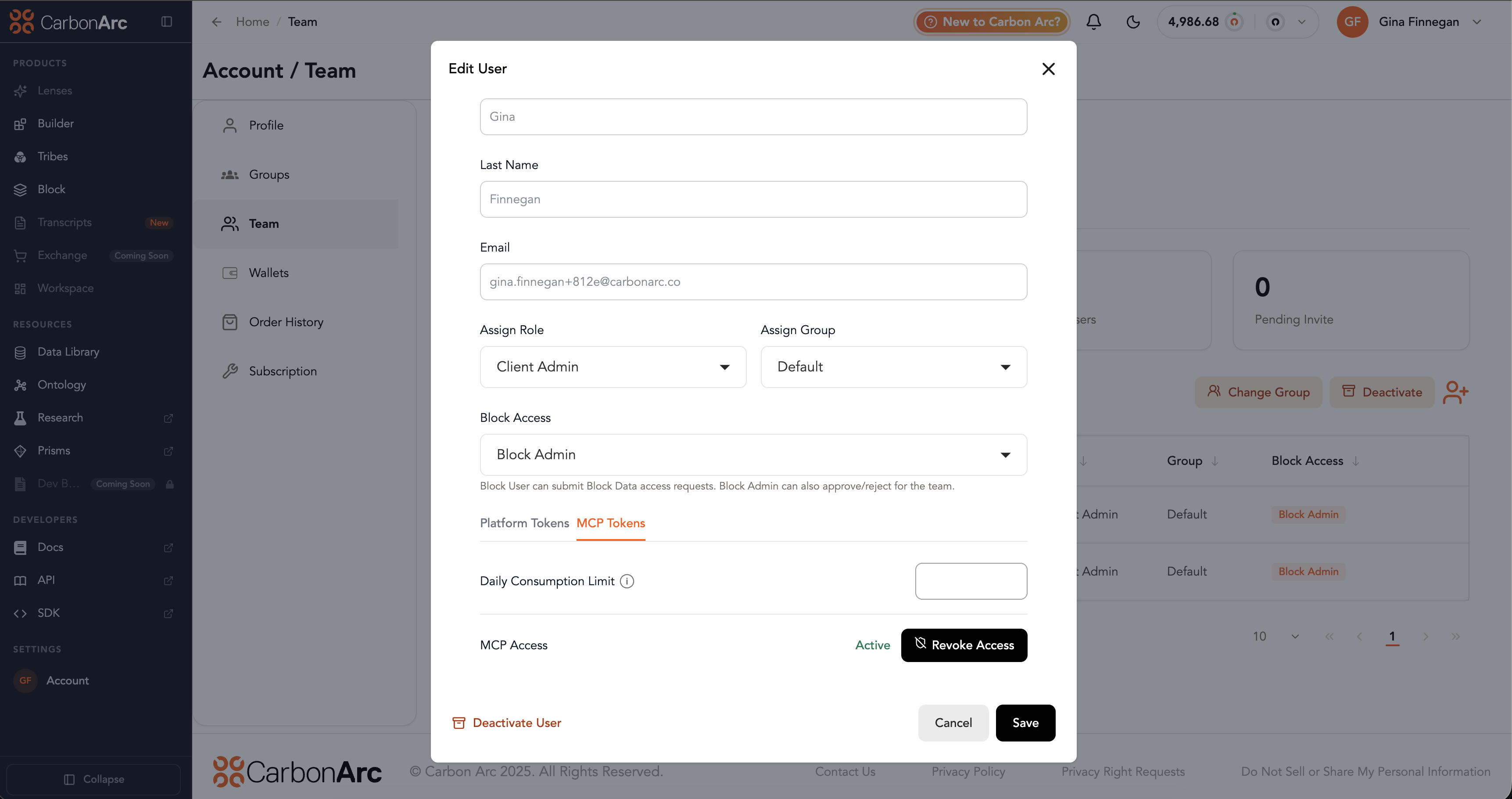Select the MCP Tokens tab
The width and height of the screenshot is (1512, 799).
point(610,523)
